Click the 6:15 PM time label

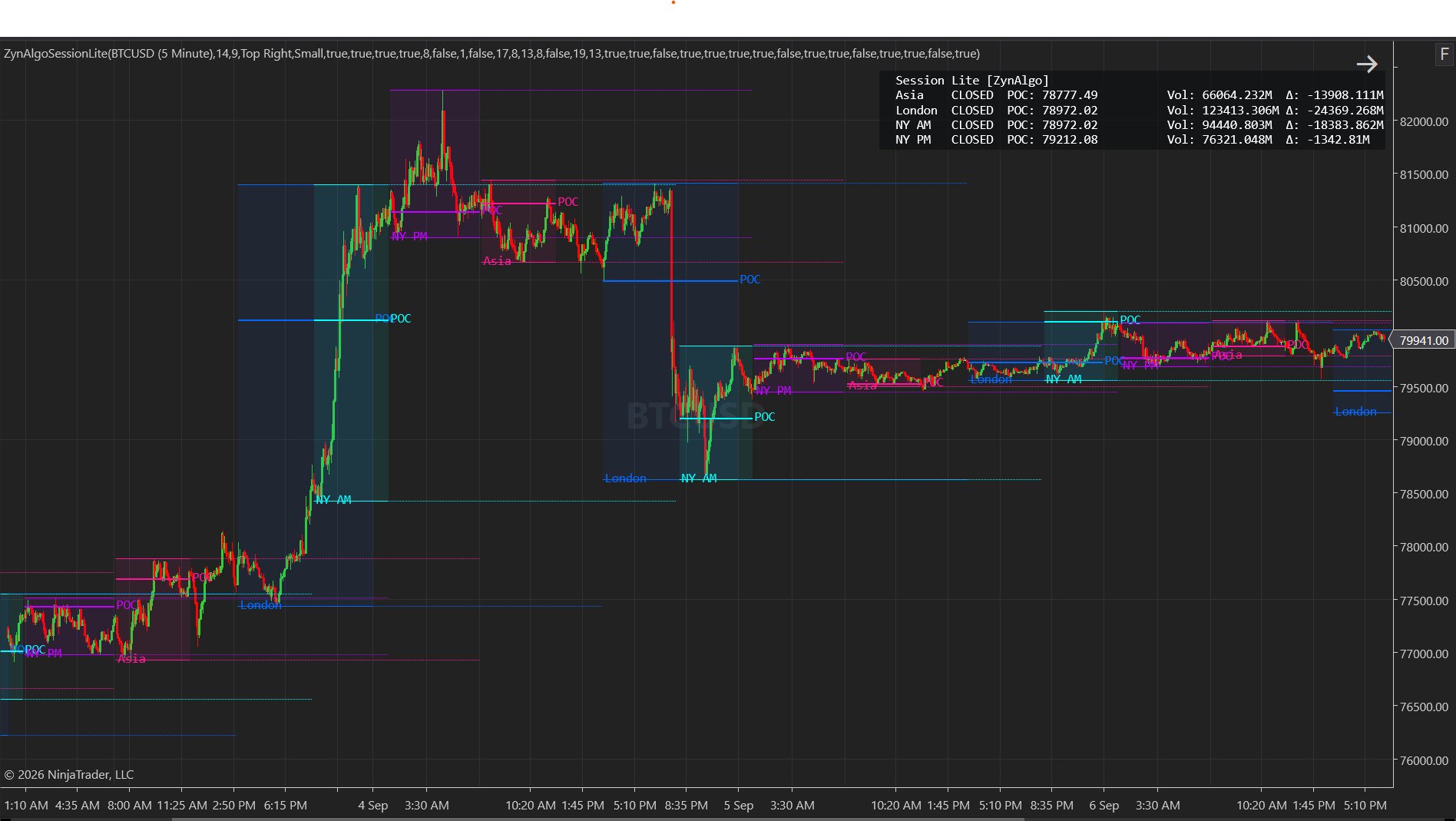[286, 806]
